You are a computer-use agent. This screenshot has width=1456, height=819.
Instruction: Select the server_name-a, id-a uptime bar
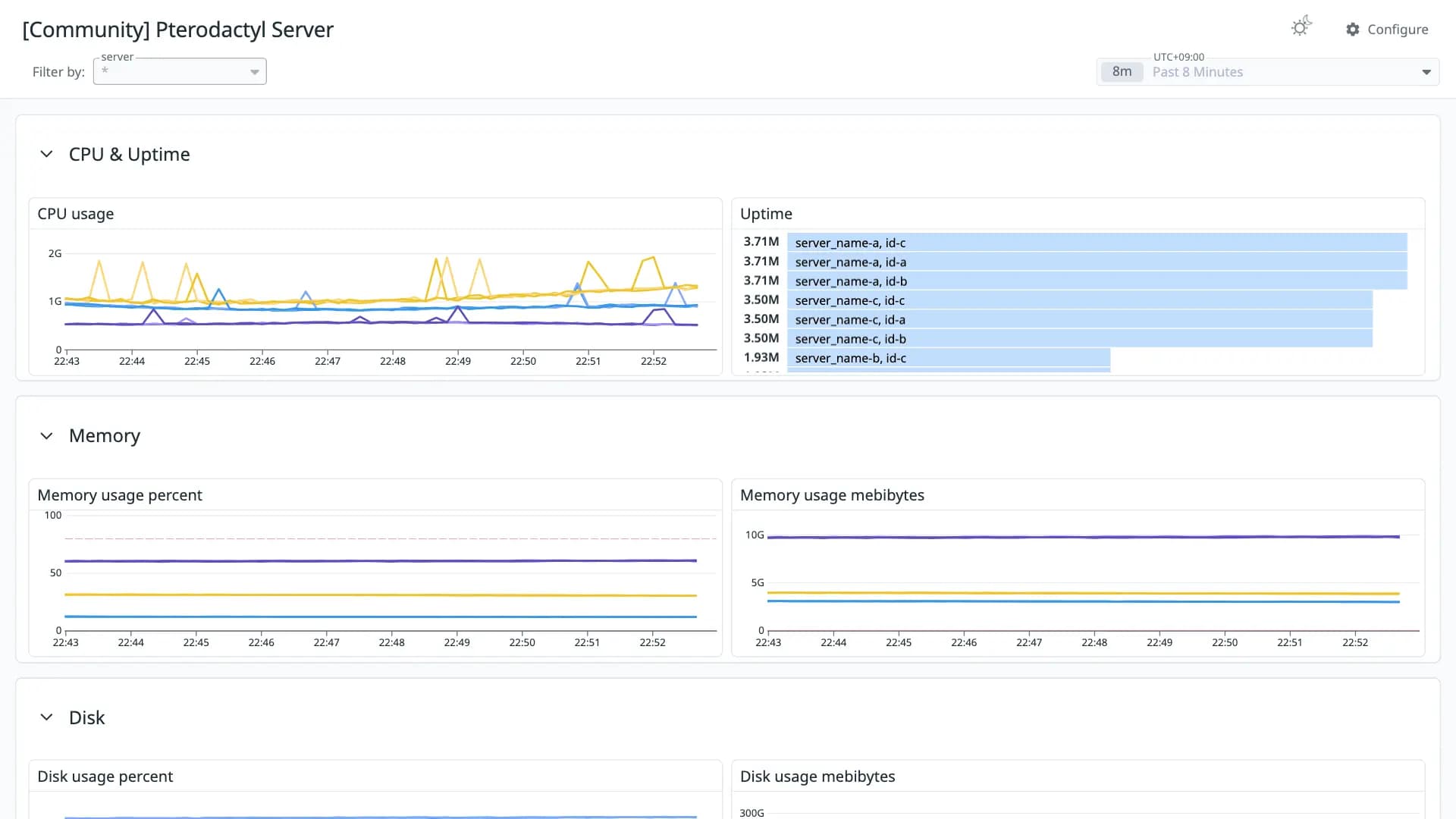coord(1097,262)
